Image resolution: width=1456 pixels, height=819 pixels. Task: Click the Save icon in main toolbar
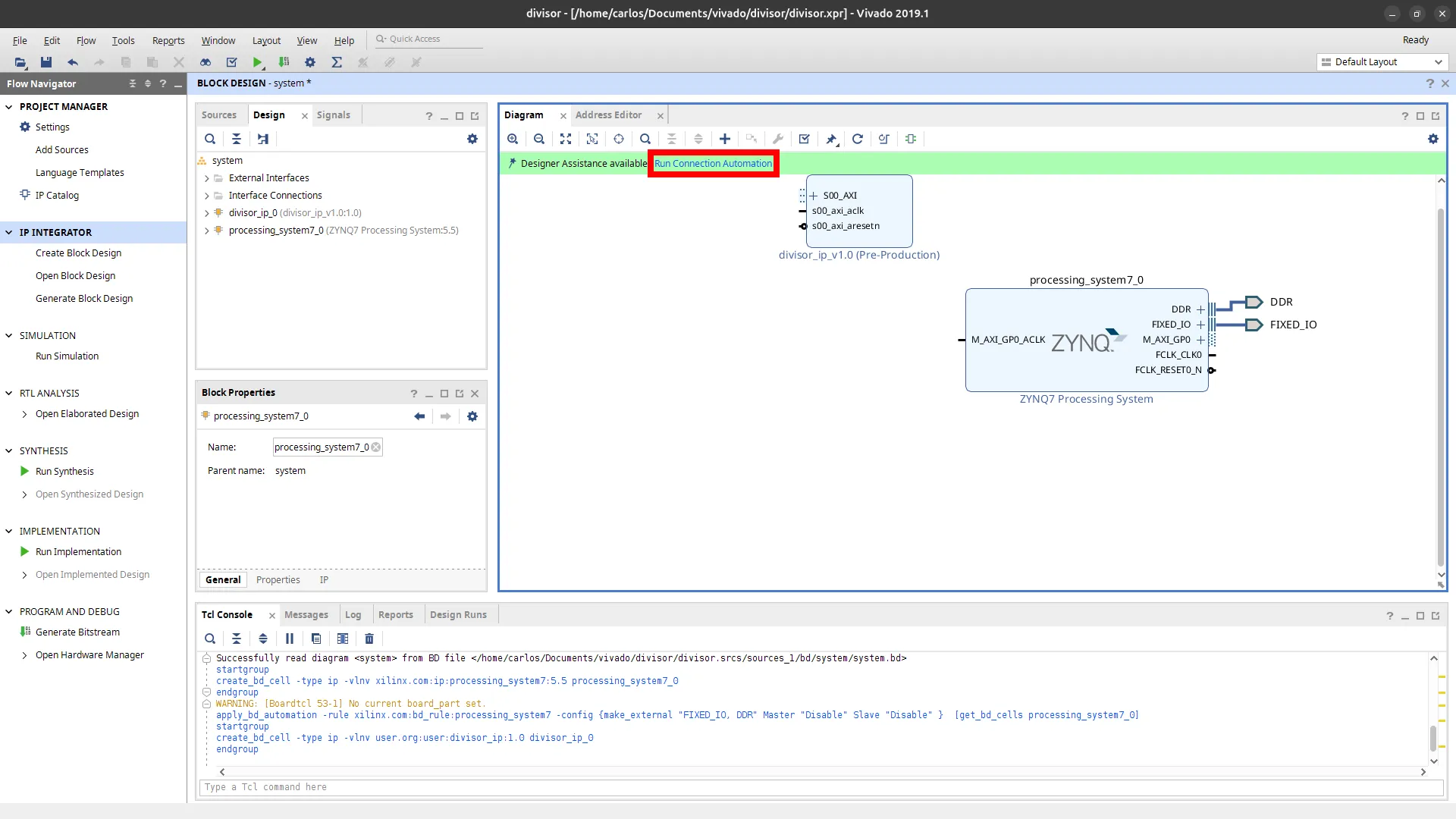(x=46, y=62)
